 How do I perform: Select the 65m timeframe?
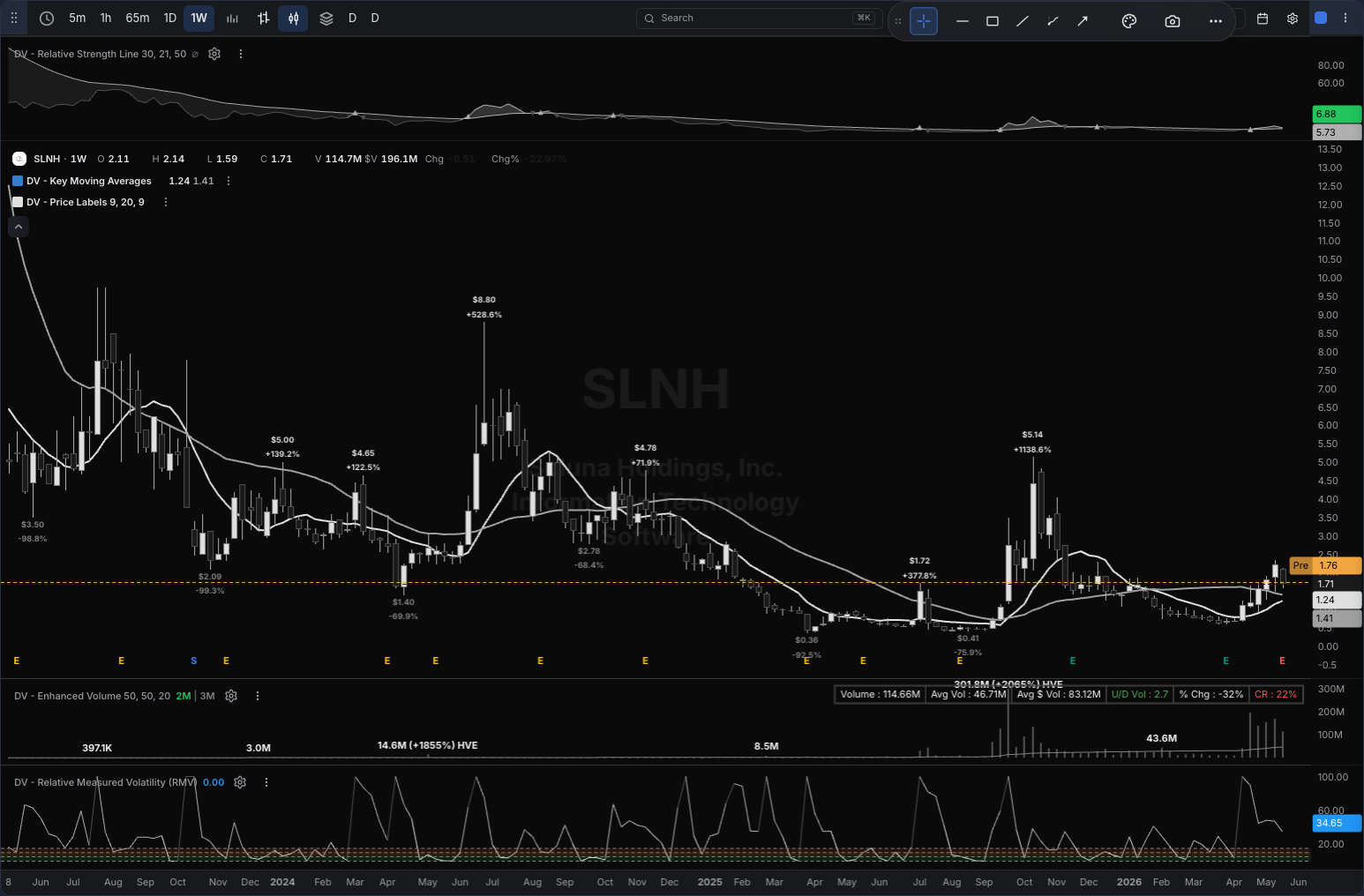(x=138, y=18)
